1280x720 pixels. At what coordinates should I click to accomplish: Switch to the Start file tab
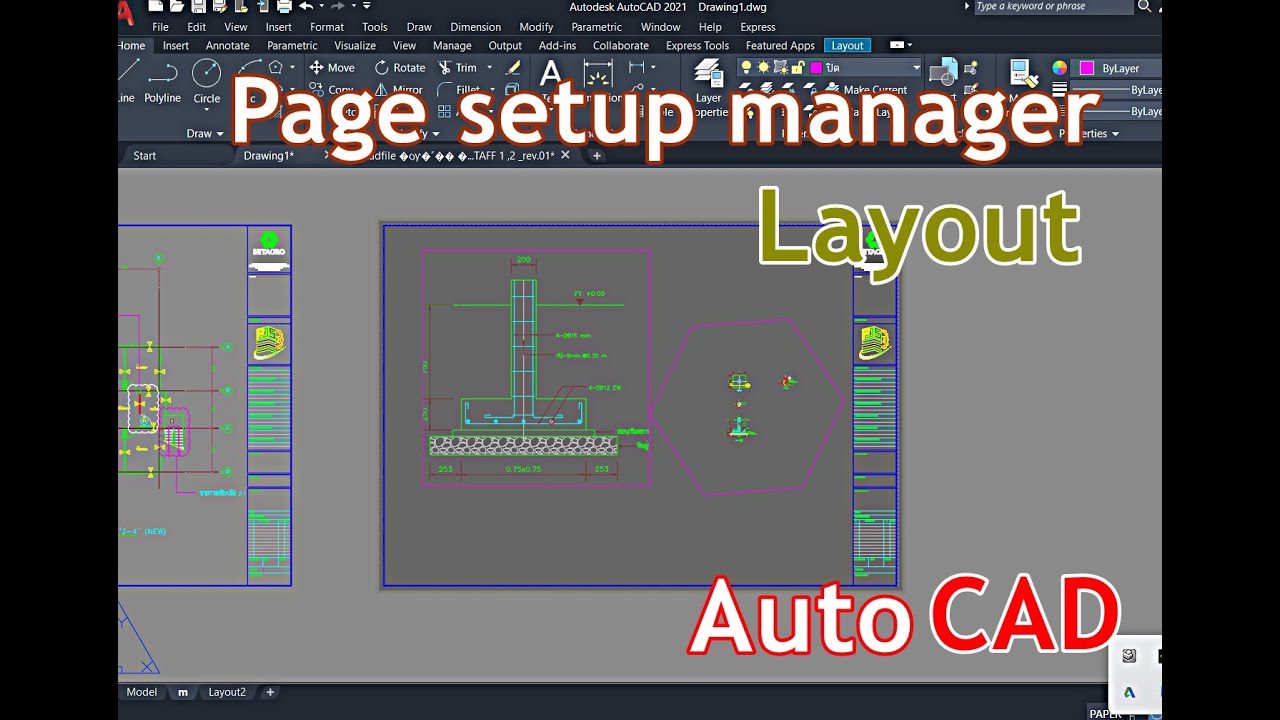pos(145,155)
